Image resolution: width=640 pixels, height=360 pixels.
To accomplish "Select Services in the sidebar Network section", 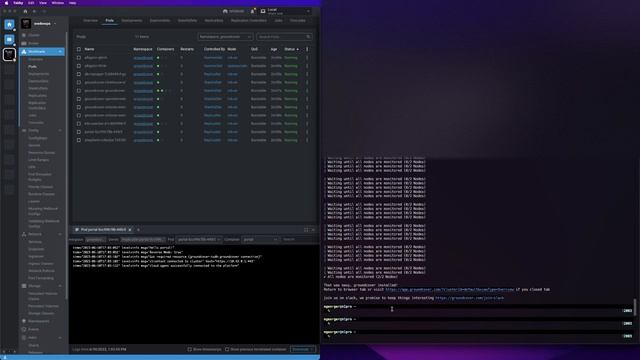I will pyautogui.click(x=35, y=242).
